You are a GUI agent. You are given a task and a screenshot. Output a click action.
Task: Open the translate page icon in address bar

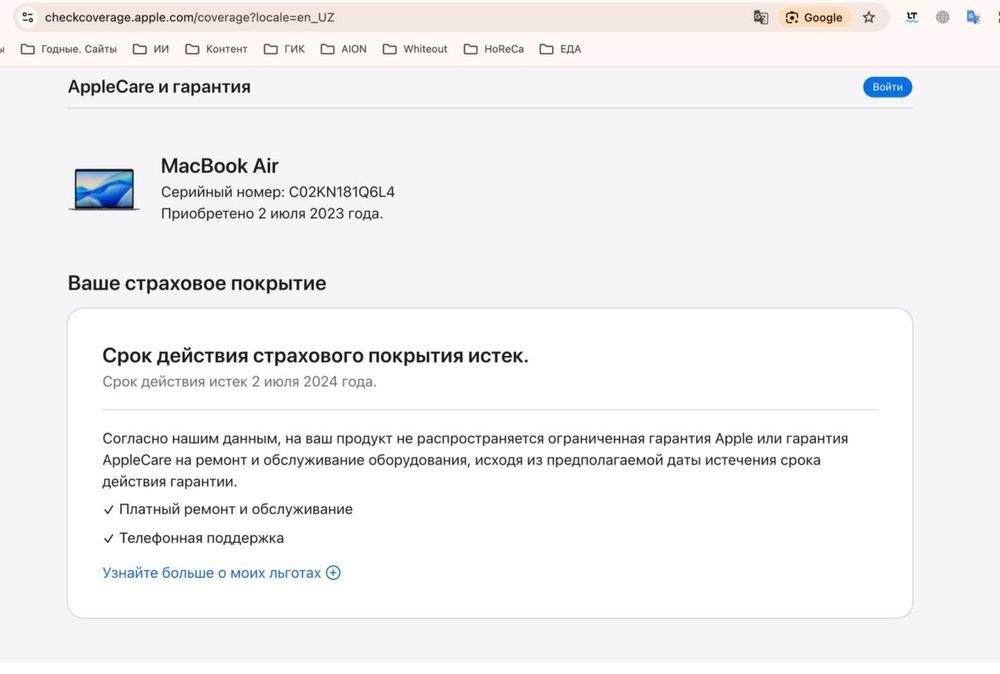coord(760,17)
